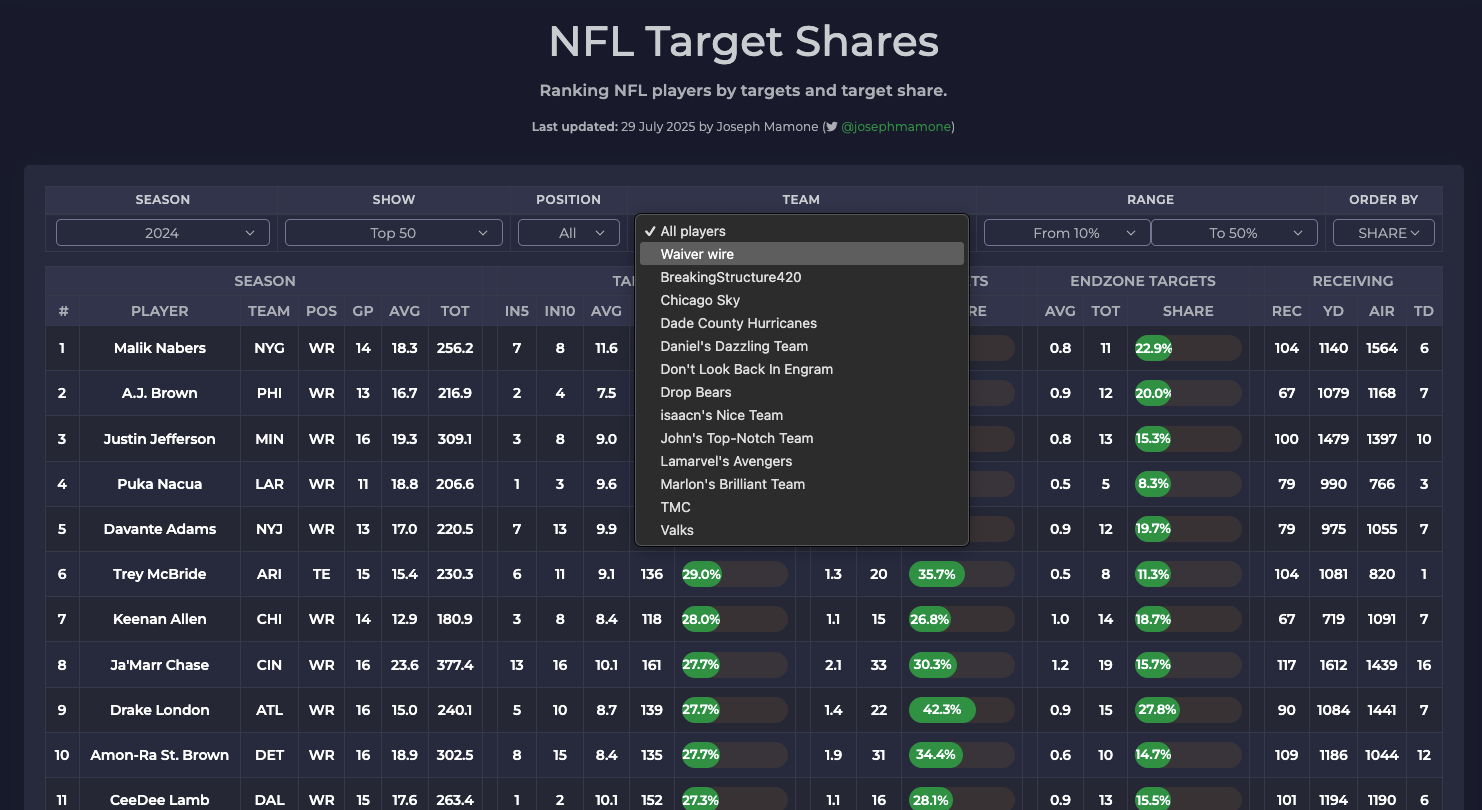
Task: Click player name Drake London
Action: pyautogui.click(x=160, y=710)
